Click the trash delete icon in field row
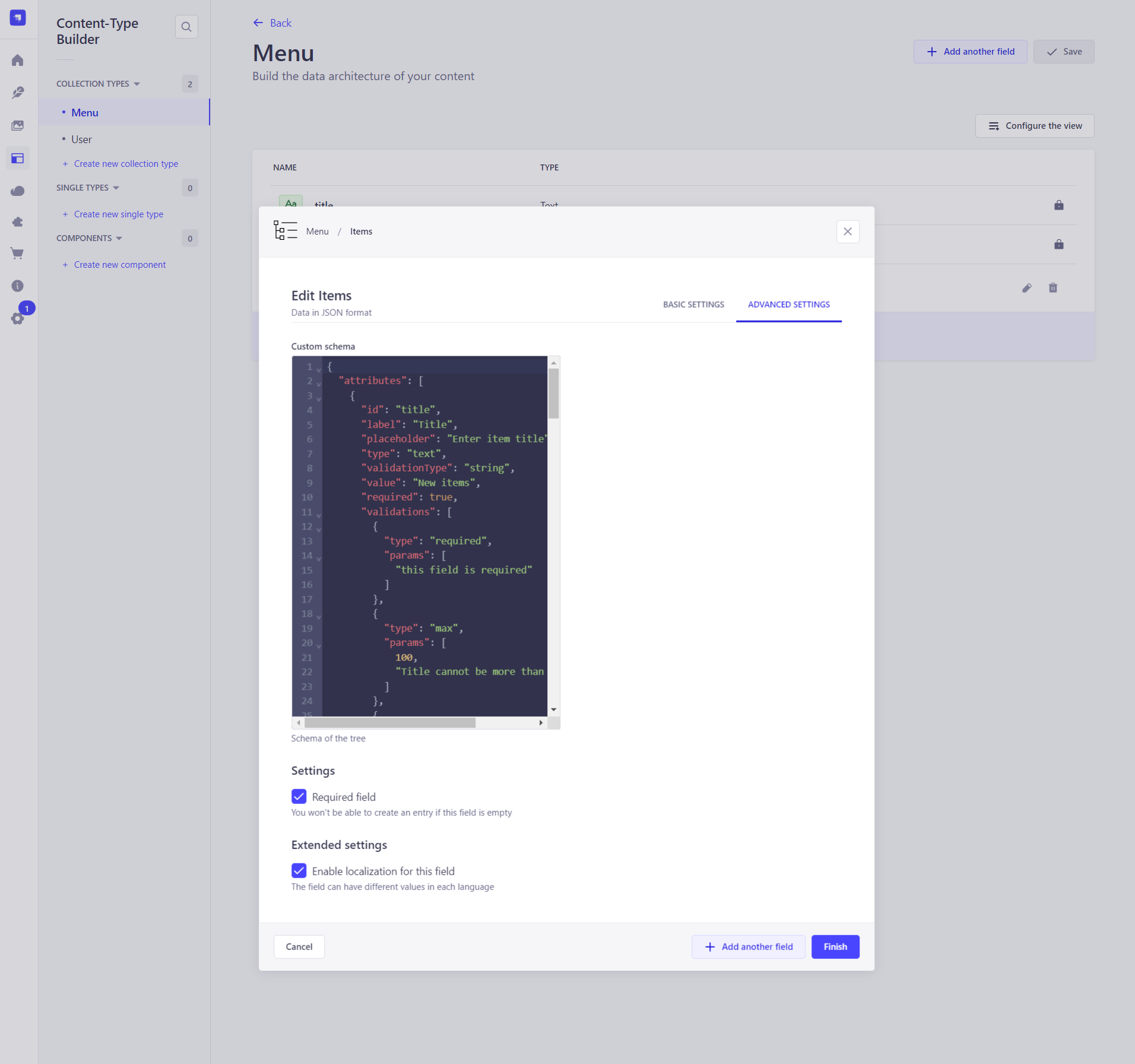Screen dimensions: 1135x1064 pyautogui.click(x=1053, y=288)
